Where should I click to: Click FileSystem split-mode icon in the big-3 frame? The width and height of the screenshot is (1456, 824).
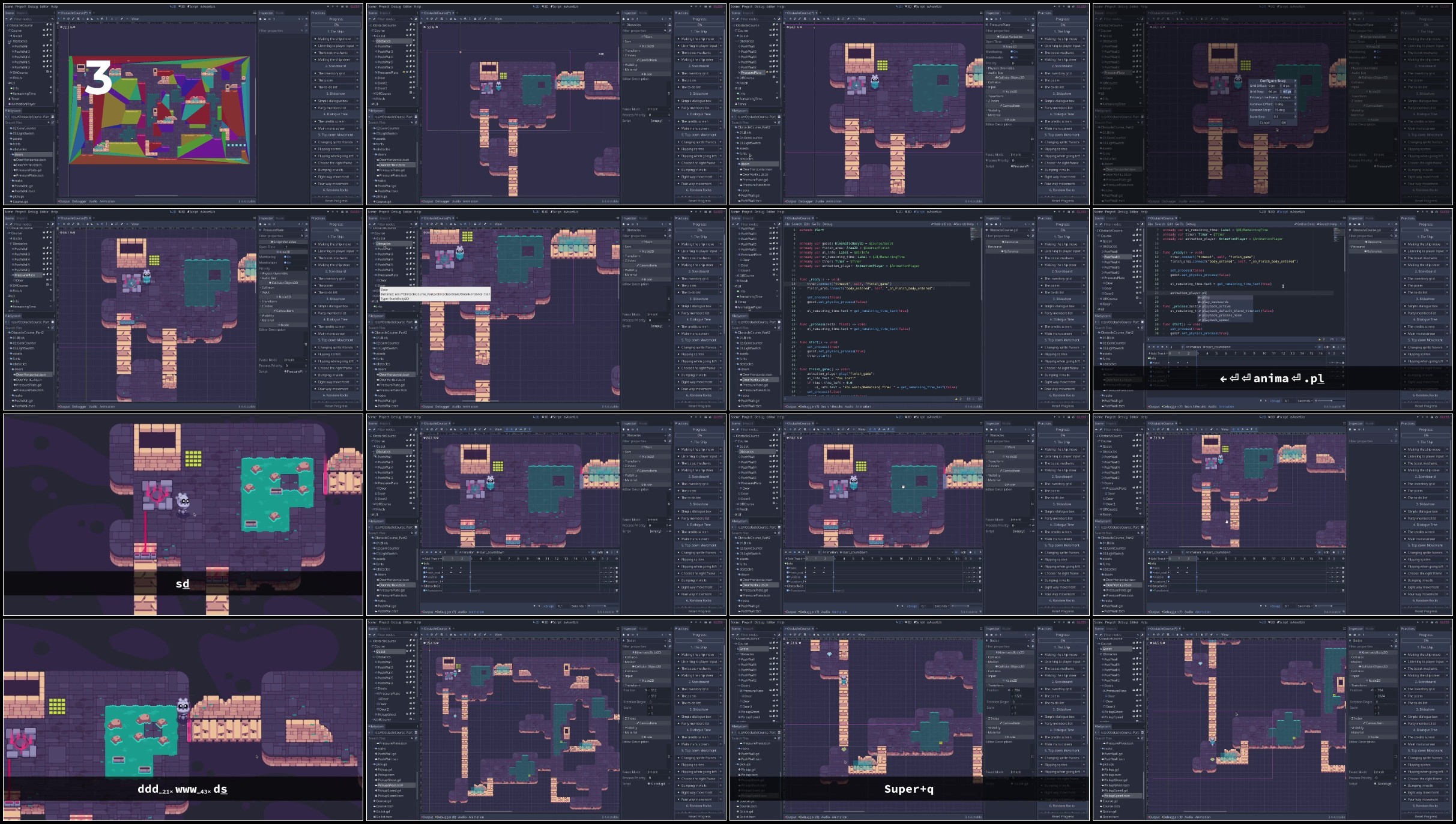pyautogui.click(x=53, y=116)
